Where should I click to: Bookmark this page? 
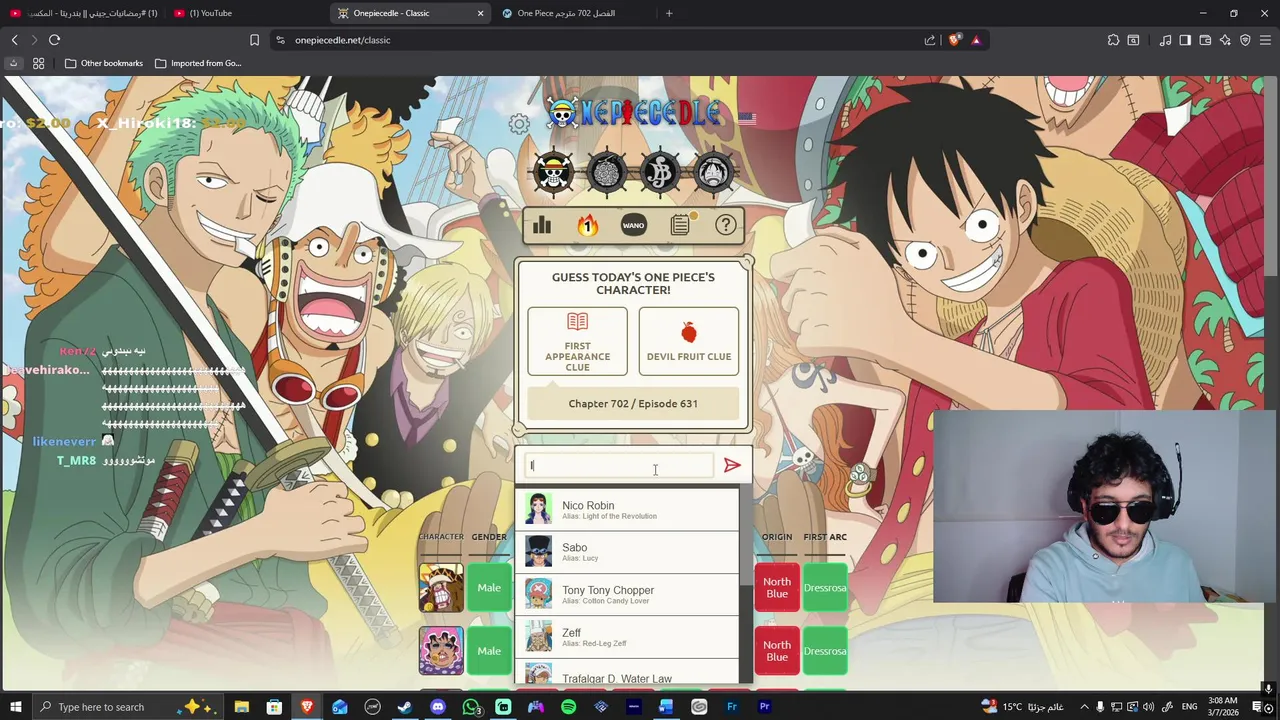tap(254, 40)
